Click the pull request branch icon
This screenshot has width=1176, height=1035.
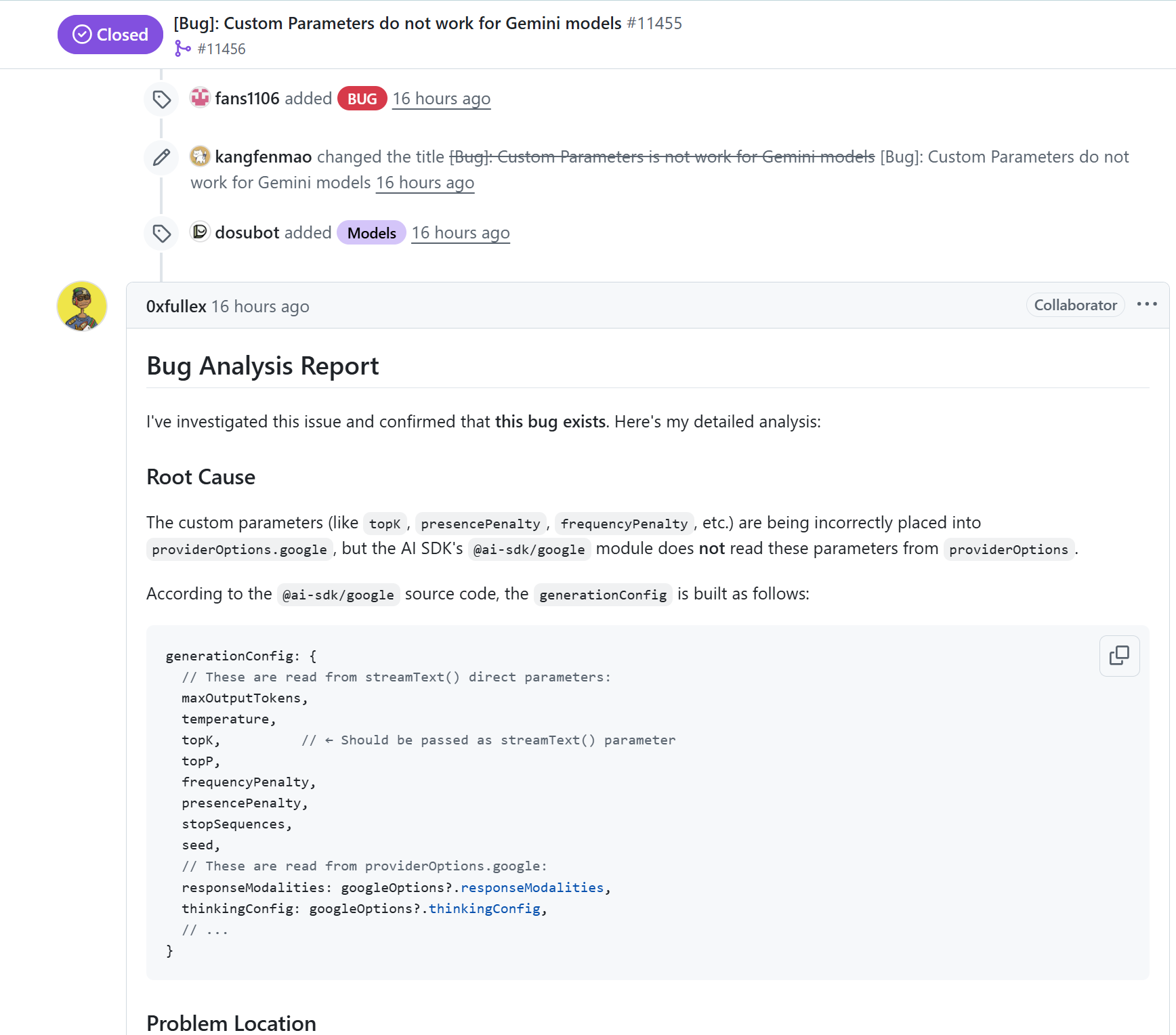coord(182,49)
